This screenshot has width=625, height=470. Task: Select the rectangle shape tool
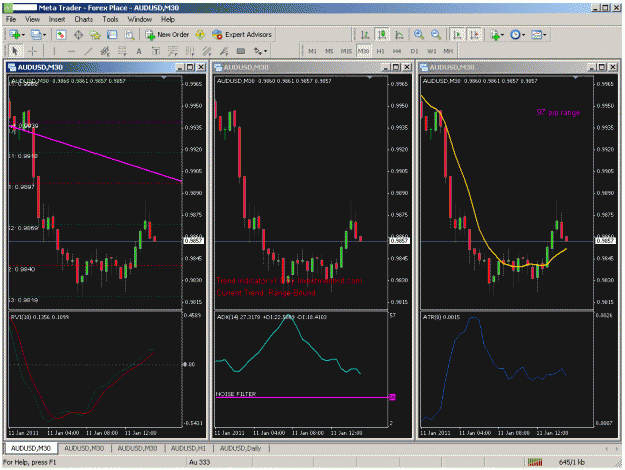click(241, 51)
